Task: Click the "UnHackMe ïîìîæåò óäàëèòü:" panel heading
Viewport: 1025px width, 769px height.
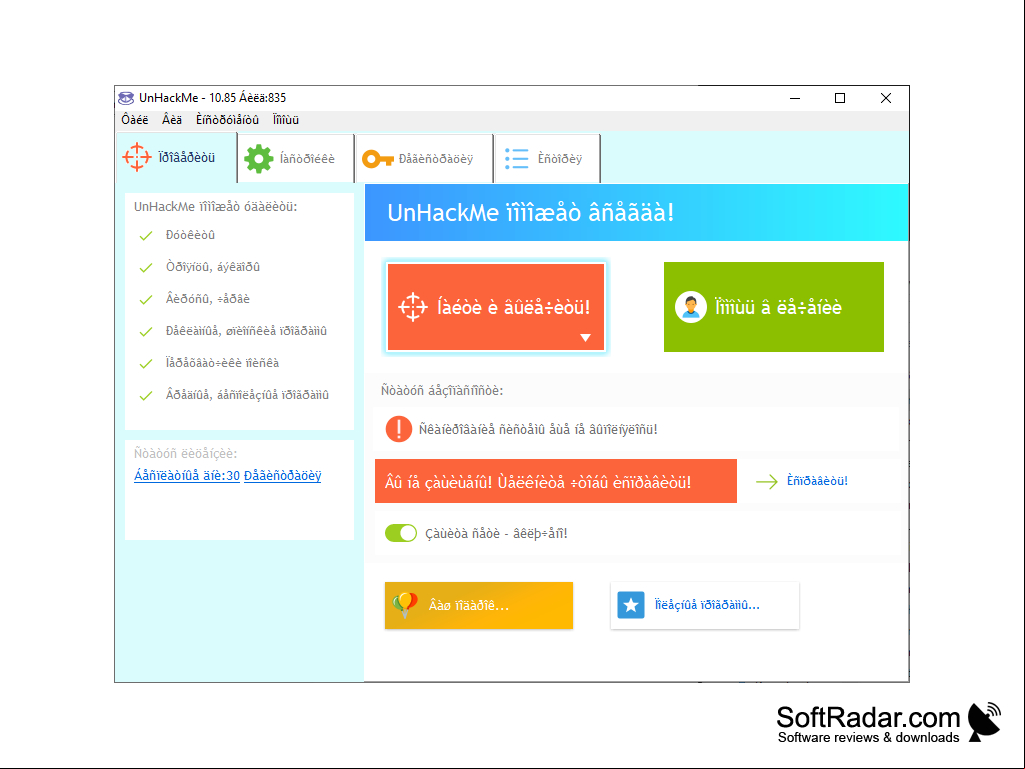Action: [215, 207]
